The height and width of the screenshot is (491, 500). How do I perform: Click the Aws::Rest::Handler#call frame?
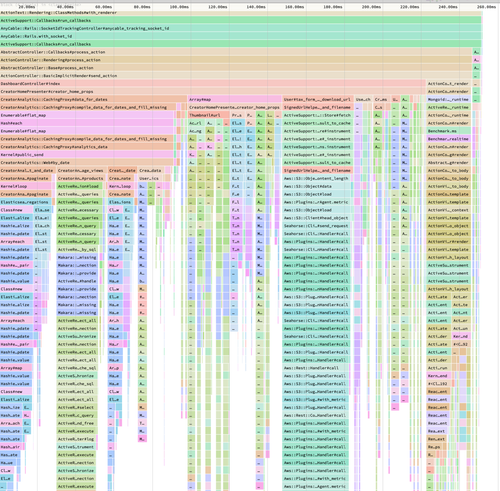tap(317, 368)
